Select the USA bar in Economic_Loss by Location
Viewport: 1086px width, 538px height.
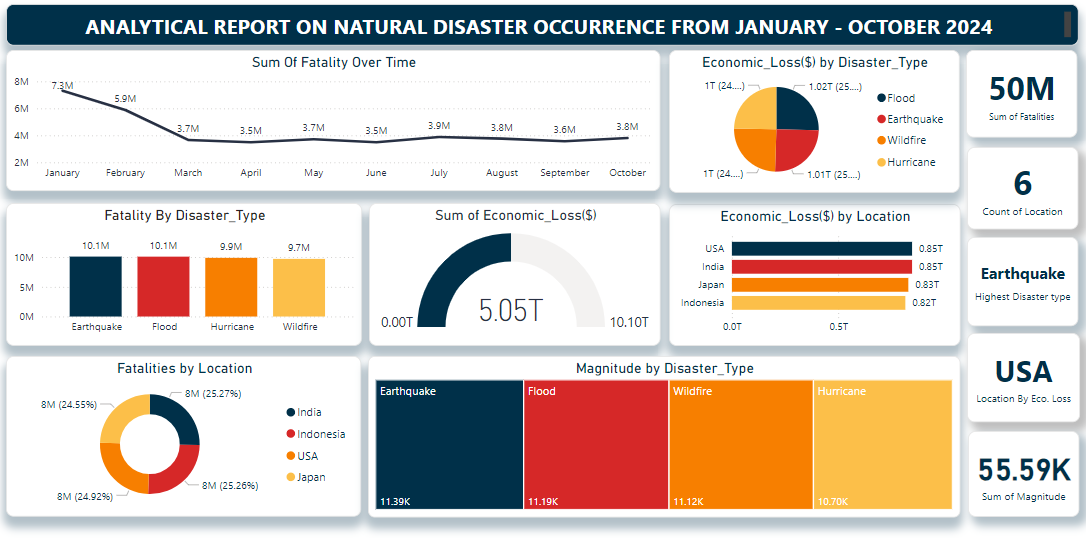[822, 249]
